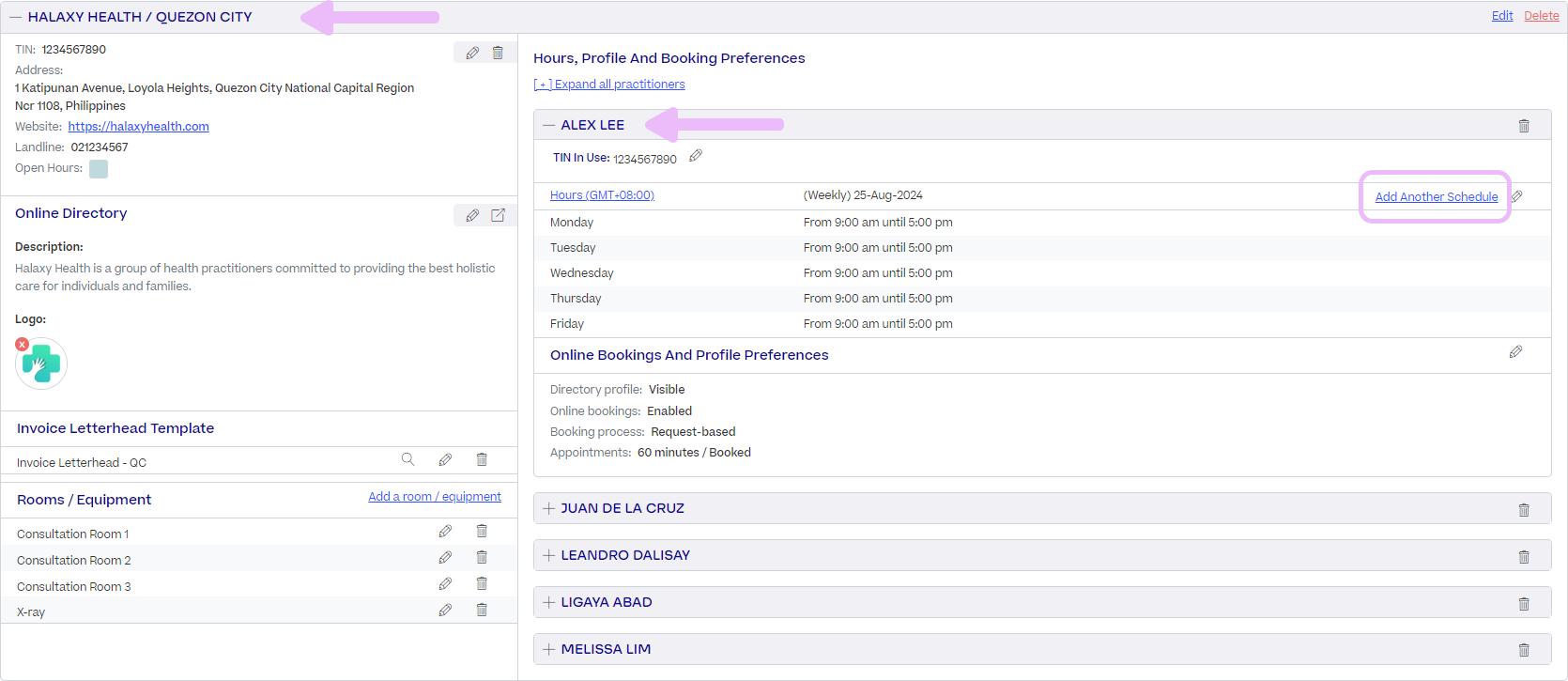Click the Open Hours color indicator

[99, 169]
